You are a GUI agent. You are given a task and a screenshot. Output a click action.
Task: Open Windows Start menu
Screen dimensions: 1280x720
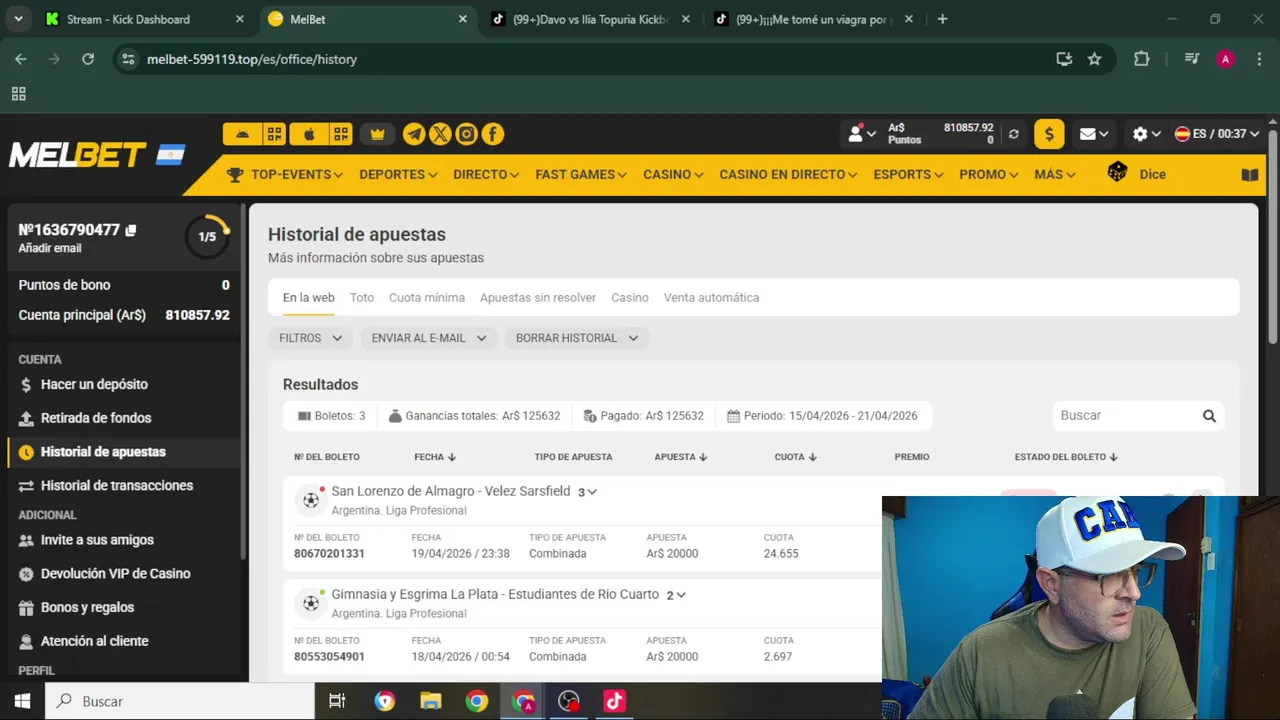coord(22,701)
